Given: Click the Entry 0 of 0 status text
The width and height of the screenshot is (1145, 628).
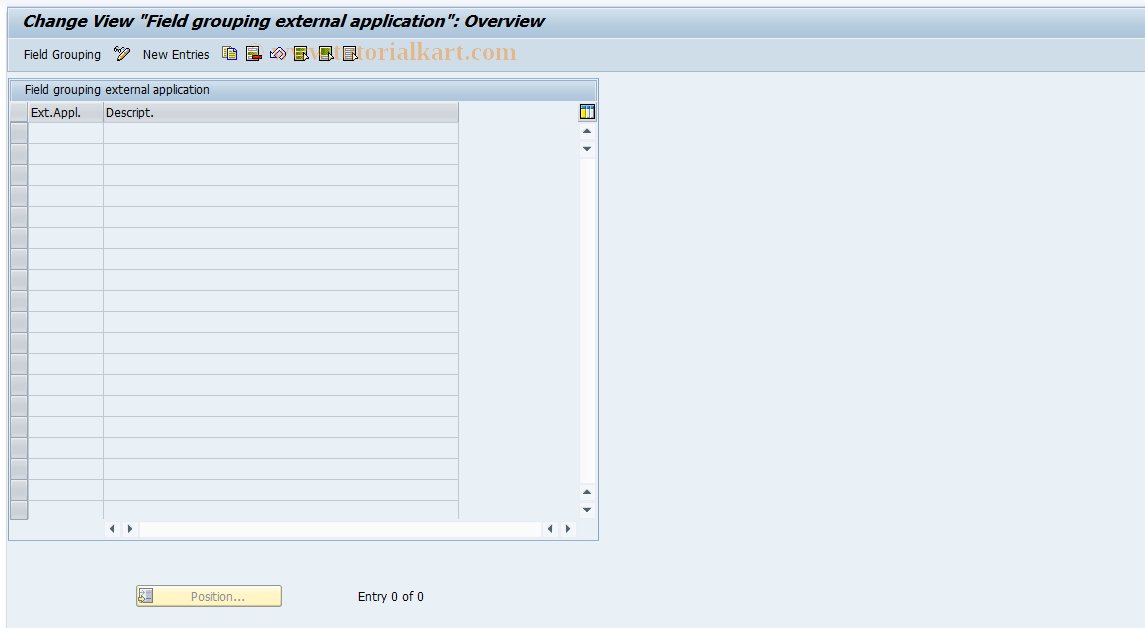Looking at the screenshot, I should [391, 597].
